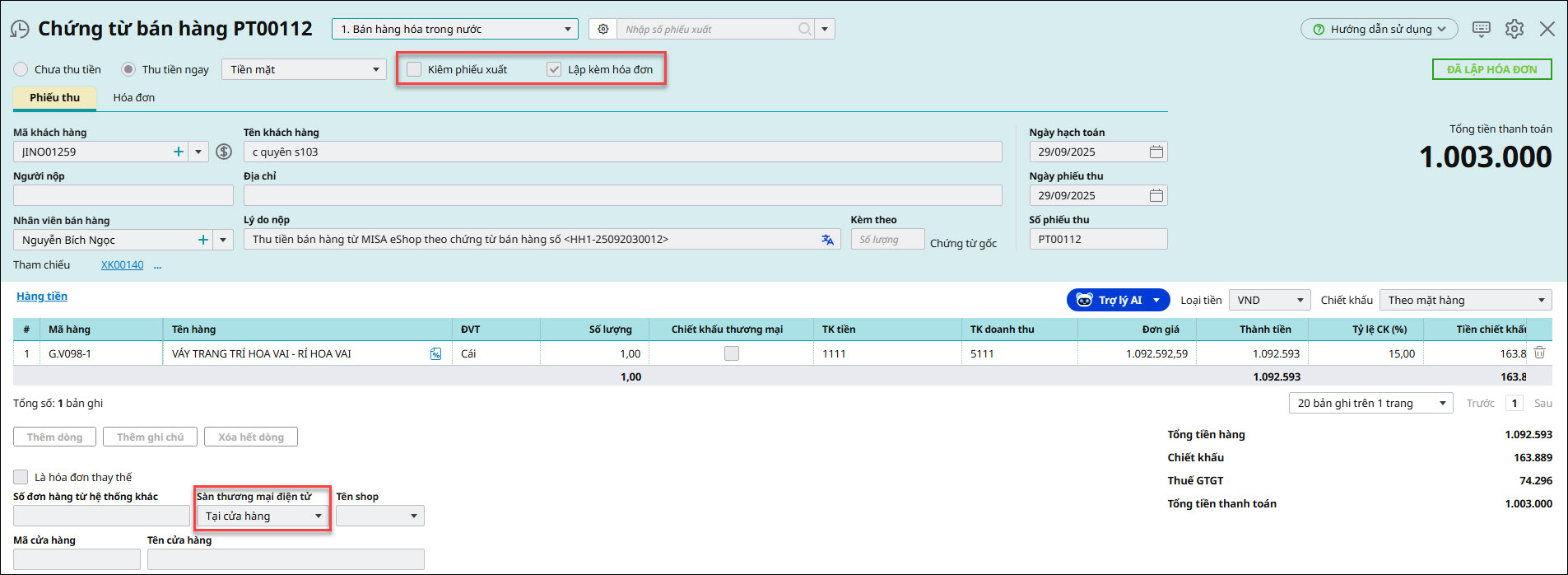Click the search icon in export voucher field
The image size is (1568, 575).
[x=804, y=29]
